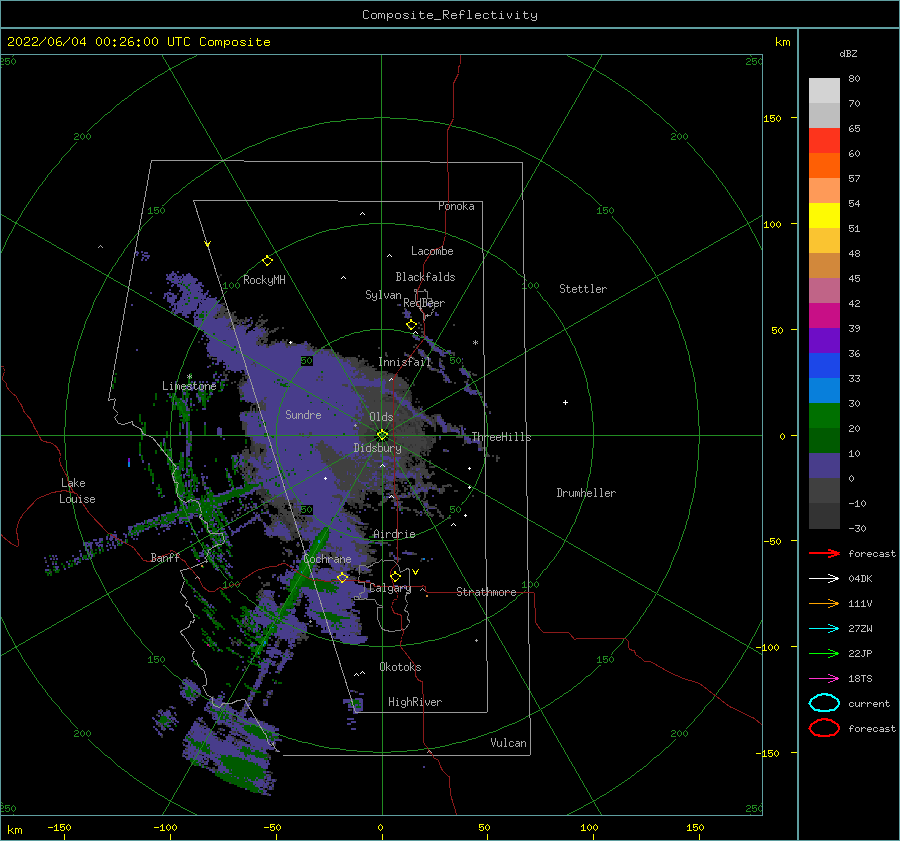The image size is (900, 841).
Task: Click the 80 dBZ light gray swatch
Action: point(824,90)
